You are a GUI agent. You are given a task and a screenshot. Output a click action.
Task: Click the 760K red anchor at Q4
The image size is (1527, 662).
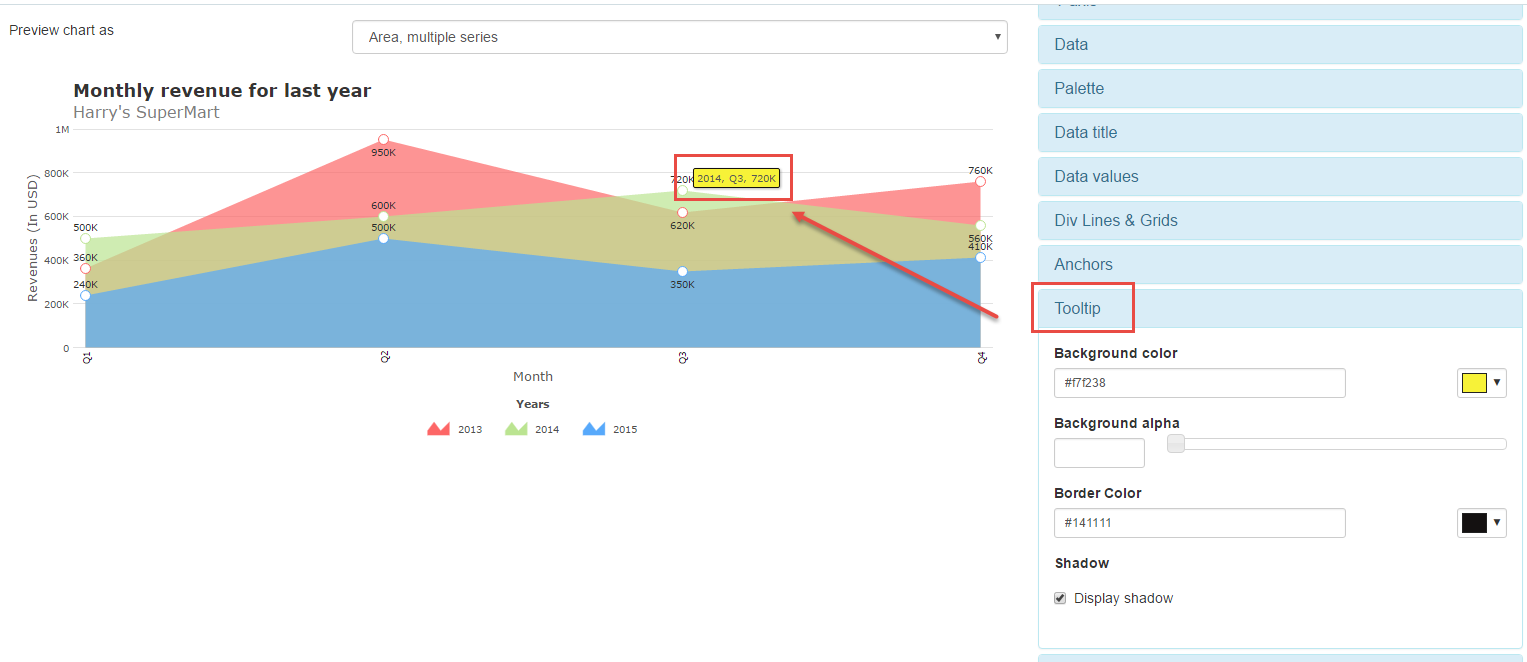pos(980,181)
